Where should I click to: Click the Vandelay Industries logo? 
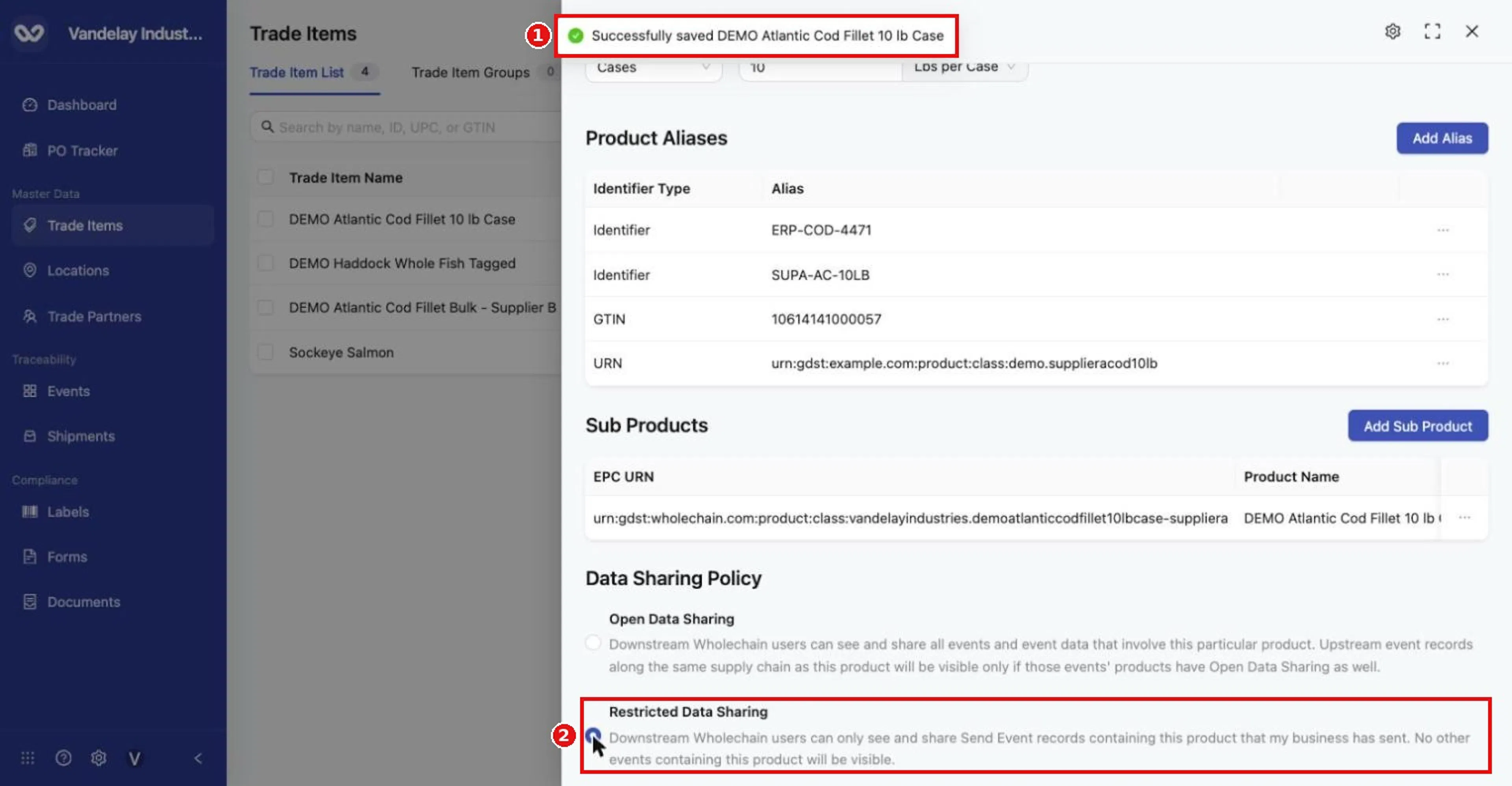30,33
